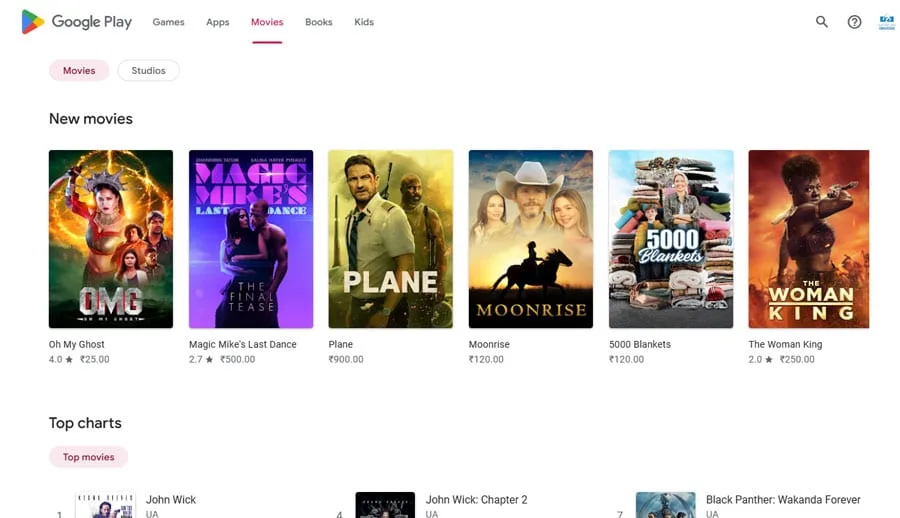Click The Woman King title text
The image size is (900, 518).
(x=785, y=344)
